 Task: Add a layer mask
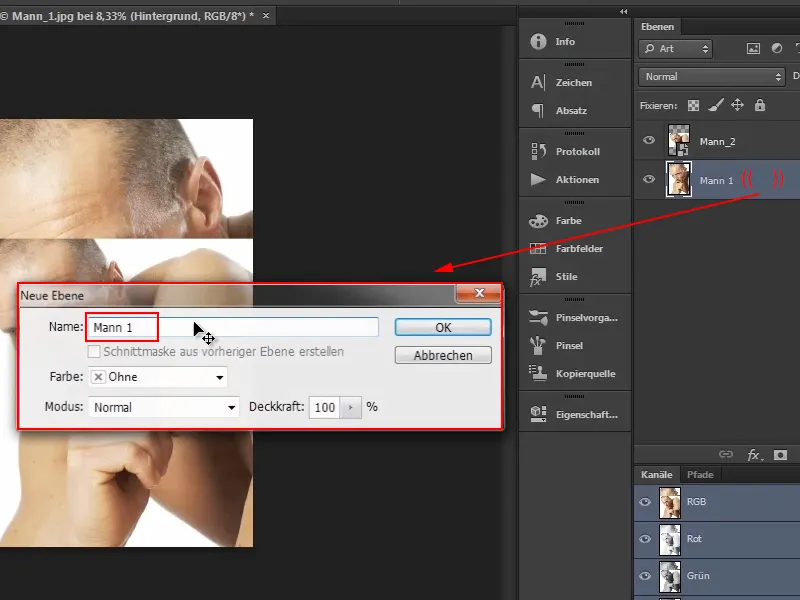[780, 455]
